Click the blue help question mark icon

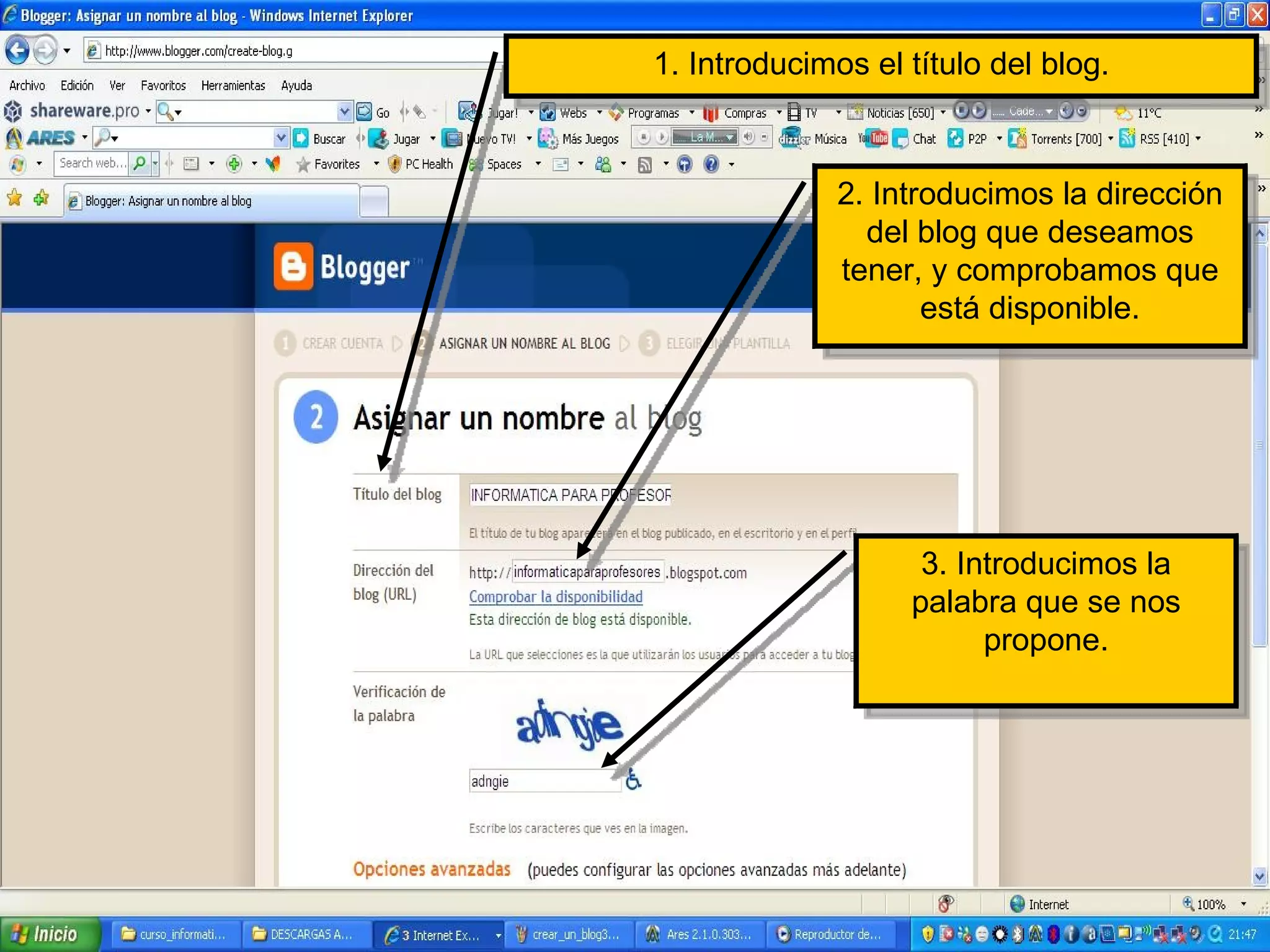(711, 164)
